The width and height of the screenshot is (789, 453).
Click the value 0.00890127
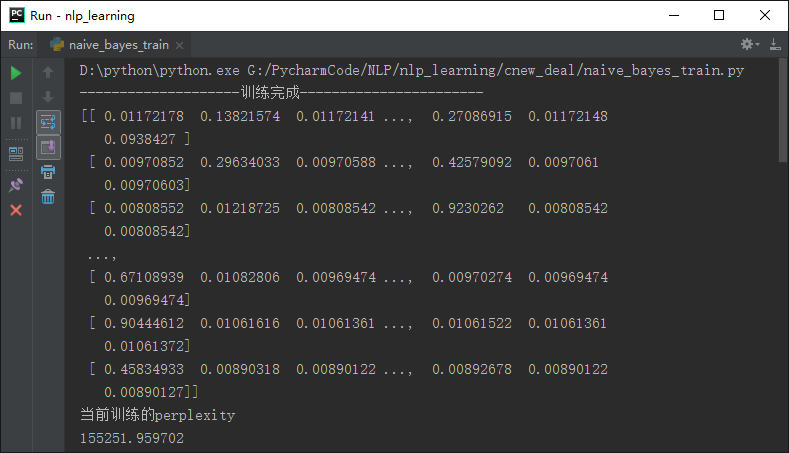144,392
